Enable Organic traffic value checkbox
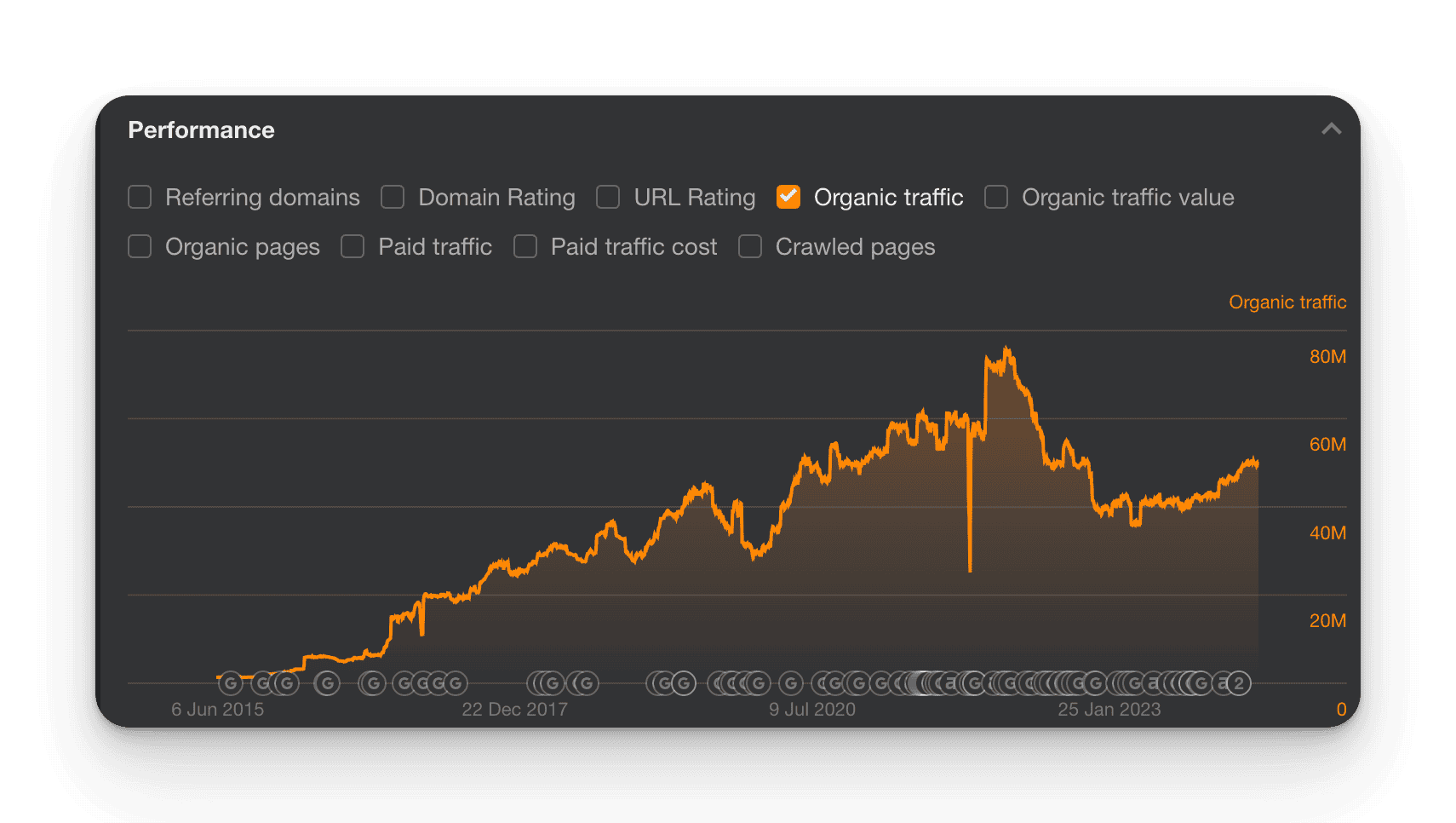This screenshot has width=1456, height=823. (996, 198)
